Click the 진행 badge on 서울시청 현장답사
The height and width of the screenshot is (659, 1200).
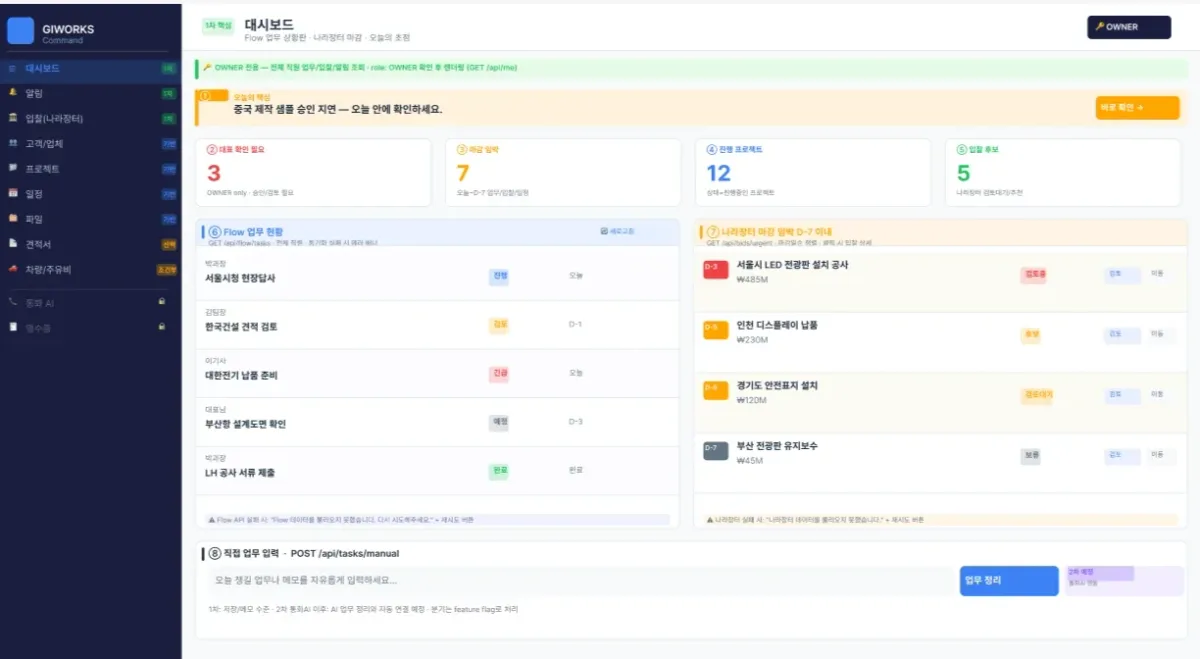(500, 276)
